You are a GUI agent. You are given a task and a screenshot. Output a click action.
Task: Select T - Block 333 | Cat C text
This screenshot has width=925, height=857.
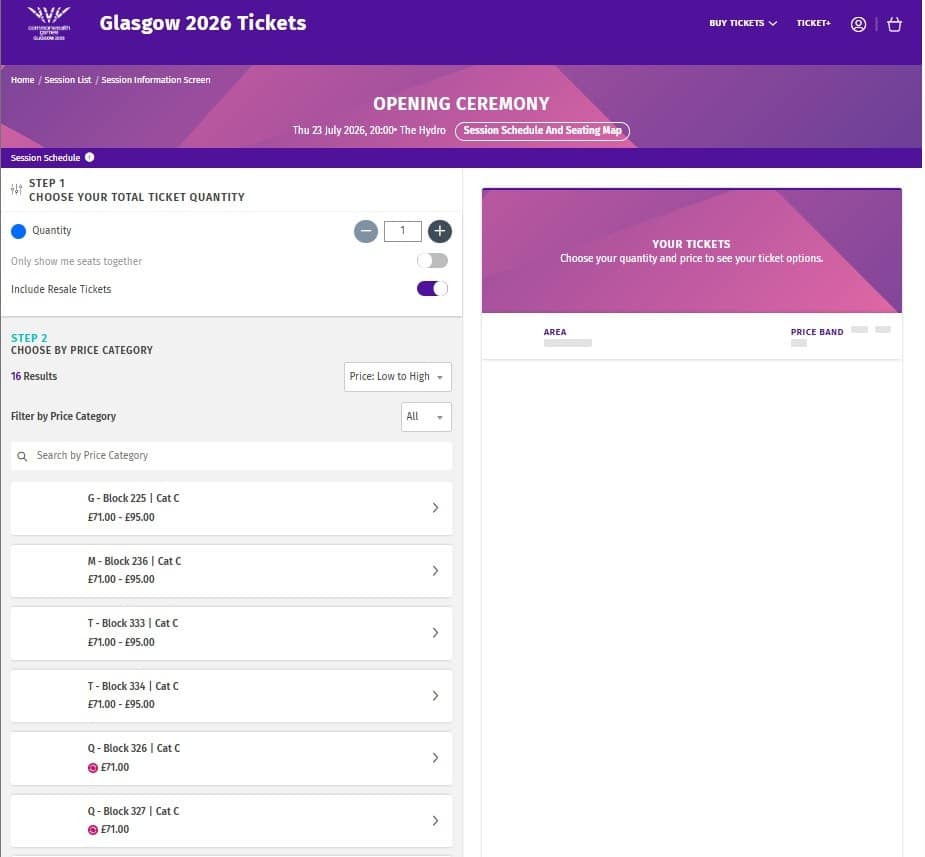tap(133, 623)
